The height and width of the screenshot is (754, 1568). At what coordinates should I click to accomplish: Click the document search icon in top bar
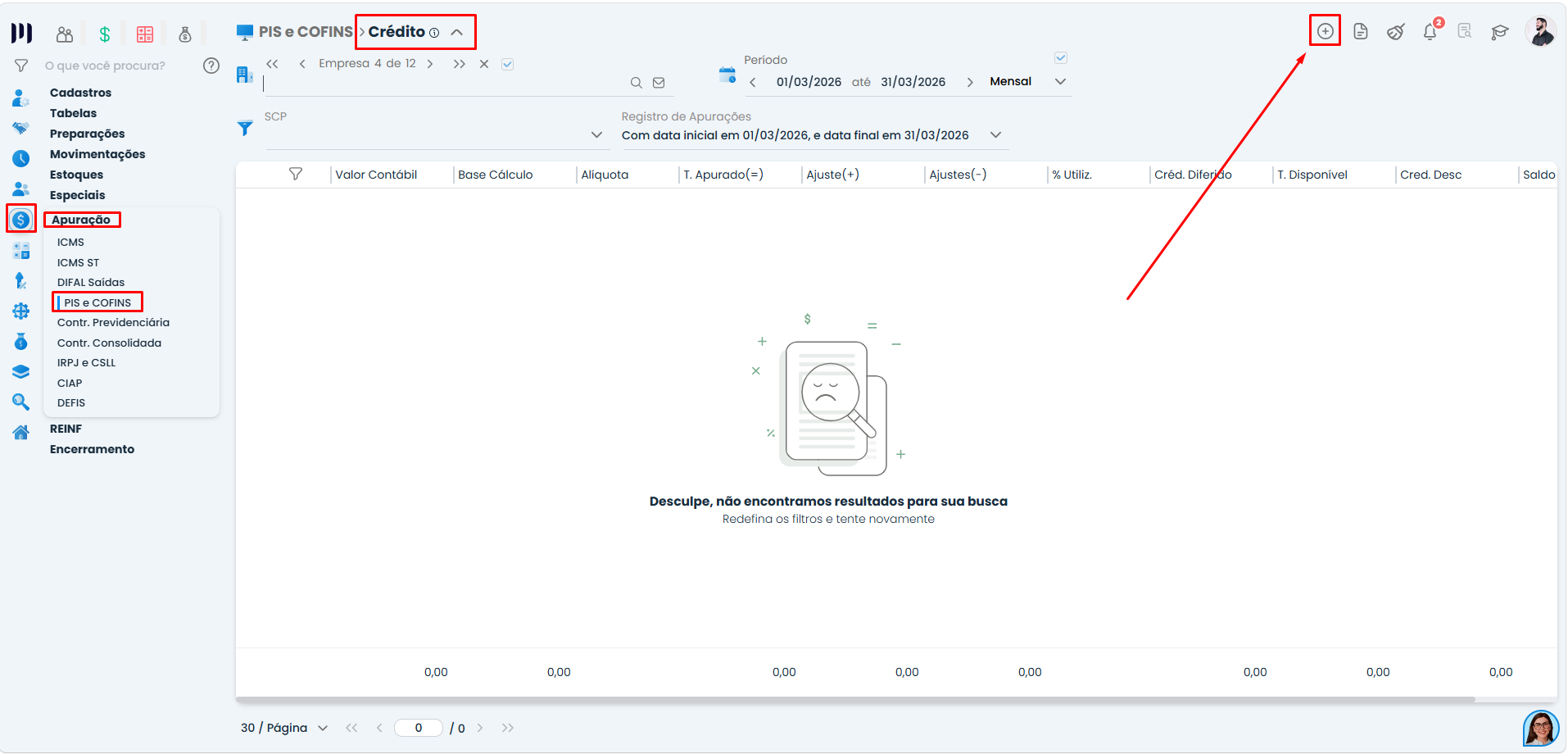point(1465,31)
